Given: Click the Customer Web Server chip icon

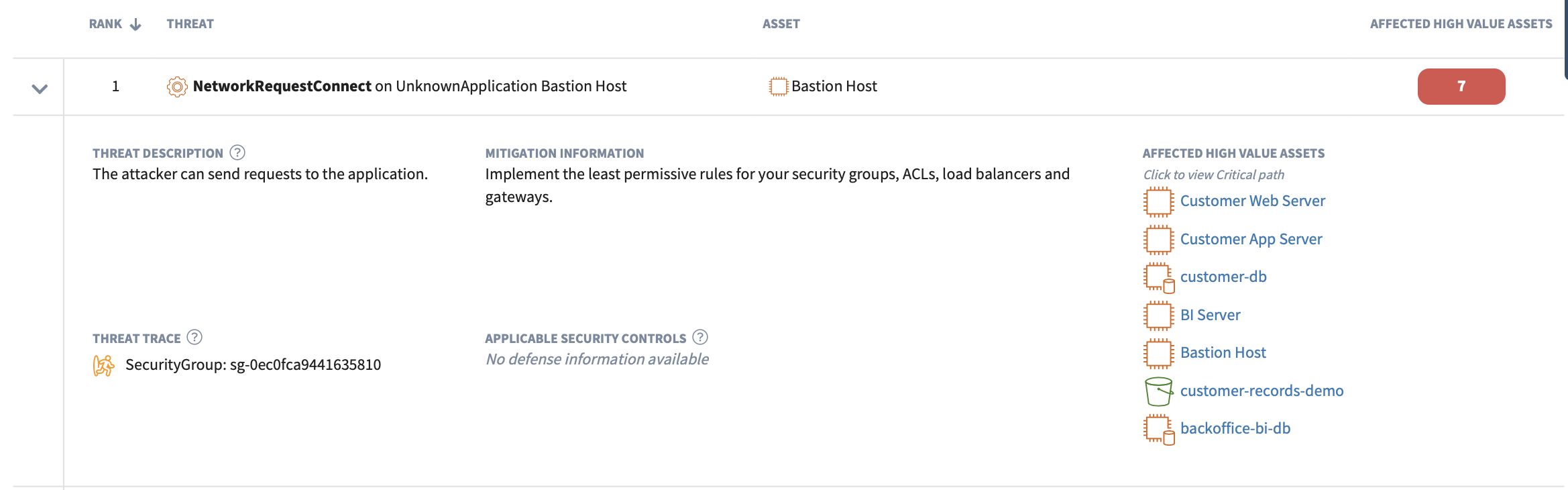Looking at the screenshot, I should (1158, 201).
